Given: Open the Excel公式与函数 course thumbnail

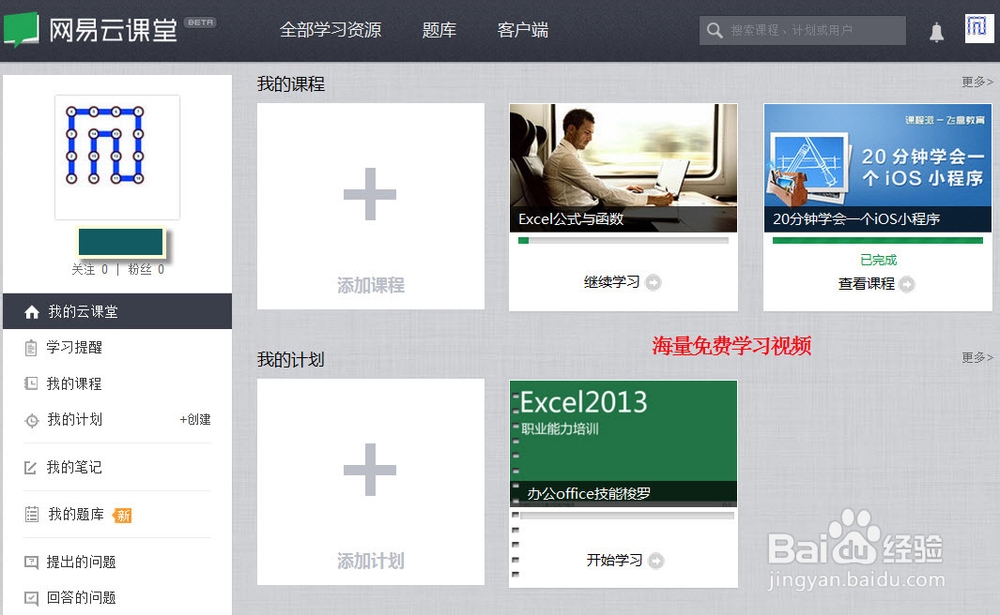Looking at the screenshot, I should pos(623,168).
